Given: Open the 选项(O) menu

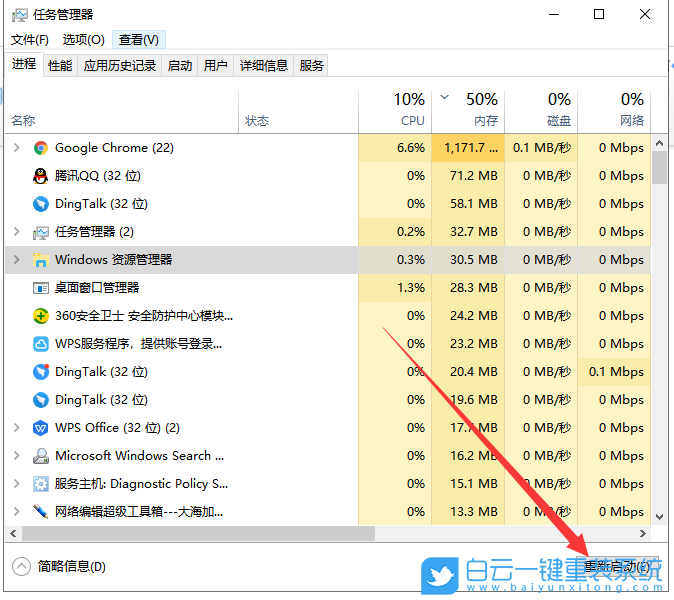Looking at the screenshot, I should tap(83, 39).
